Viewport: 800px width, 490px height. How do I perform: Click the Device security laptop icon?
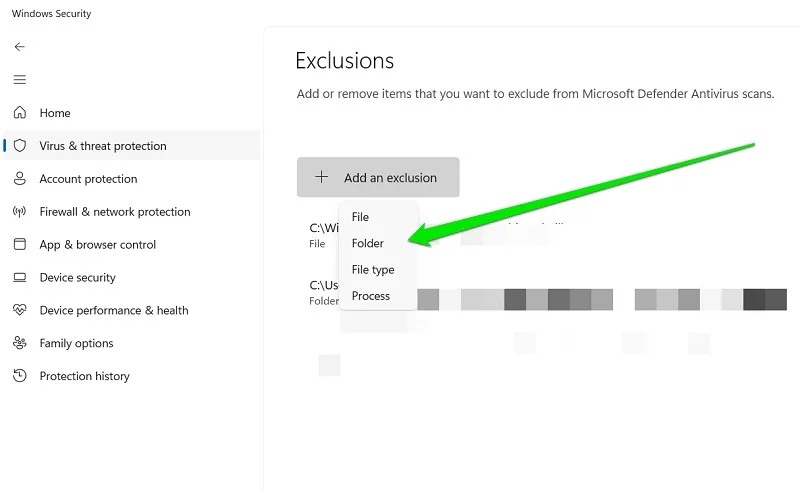click(x=19, y=277)
